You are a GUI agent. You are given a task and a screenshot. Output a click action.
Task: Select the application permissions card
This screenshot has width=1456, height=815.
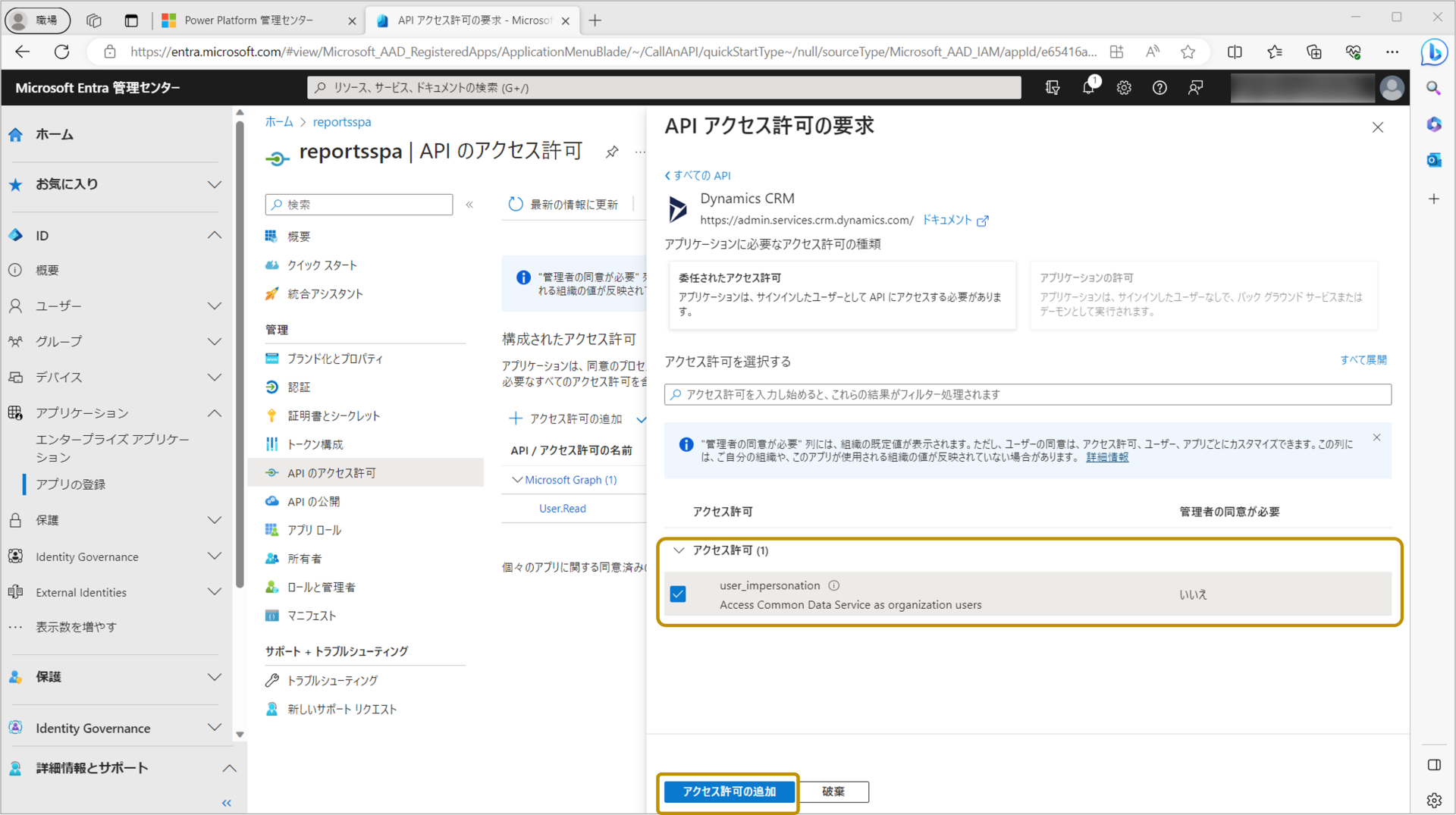1203,295
